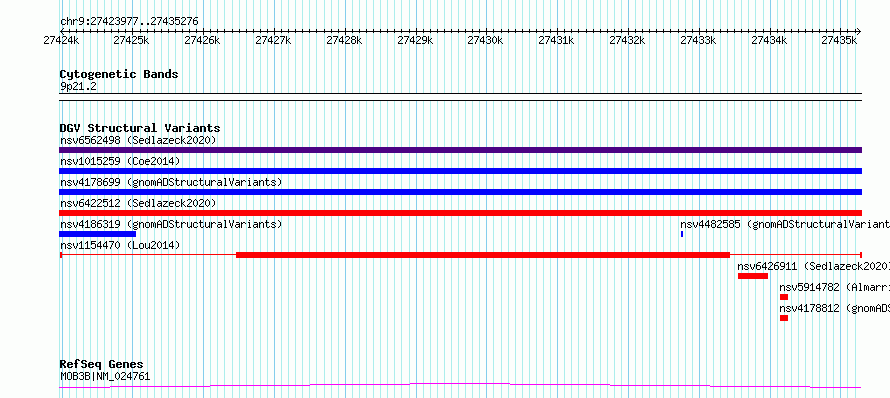Click the 27425k ruler mark
This screenshot has width=890, height=398.
tap(132, 40)
